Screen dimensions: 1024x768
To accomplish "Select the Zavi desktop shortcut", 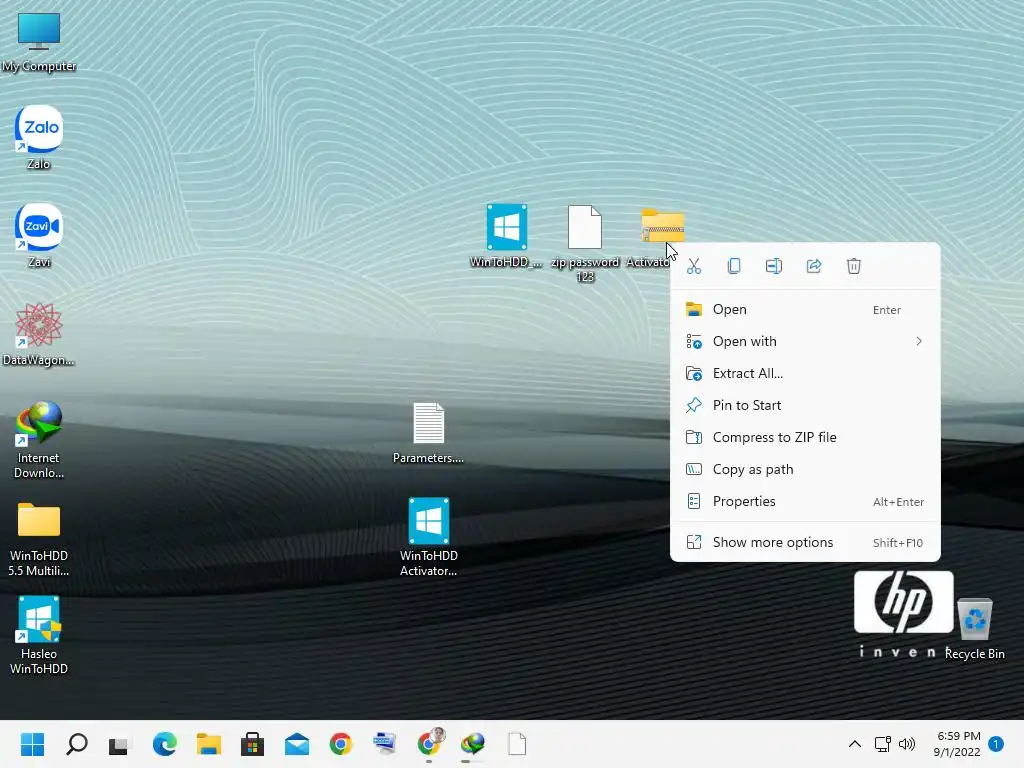I will coord(39,235).
